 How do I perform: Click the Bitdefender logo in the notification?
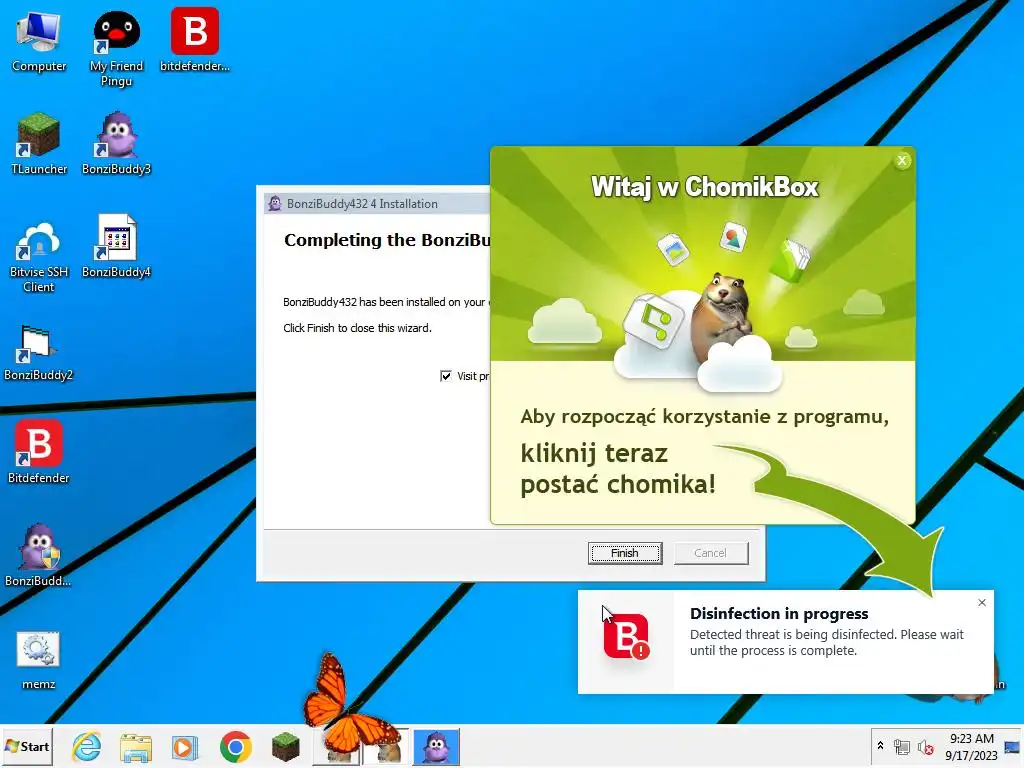point(626,636)
